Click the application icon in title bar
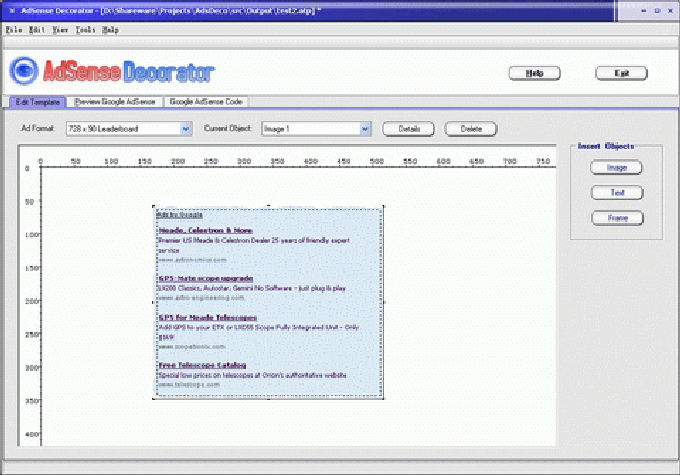Viewport: 680px width, 475px height. click(12, 10)
